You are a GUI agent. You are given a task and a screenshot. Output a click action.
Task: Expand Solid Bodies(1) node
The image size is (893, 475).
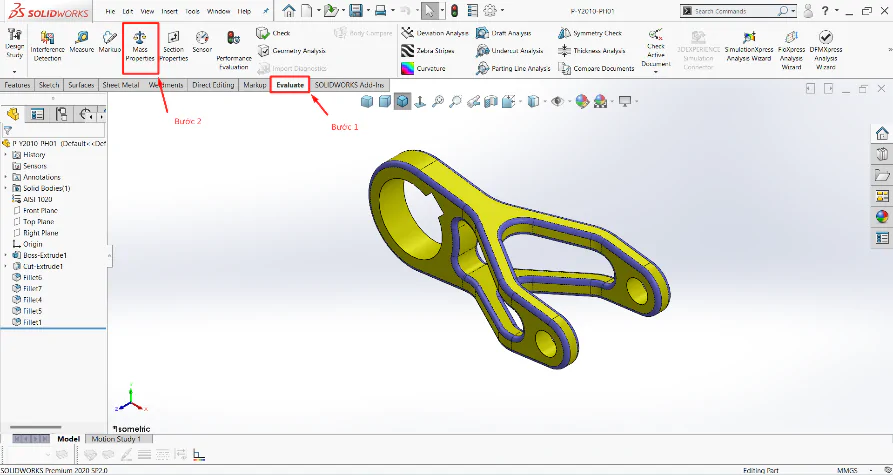(6, 188)
